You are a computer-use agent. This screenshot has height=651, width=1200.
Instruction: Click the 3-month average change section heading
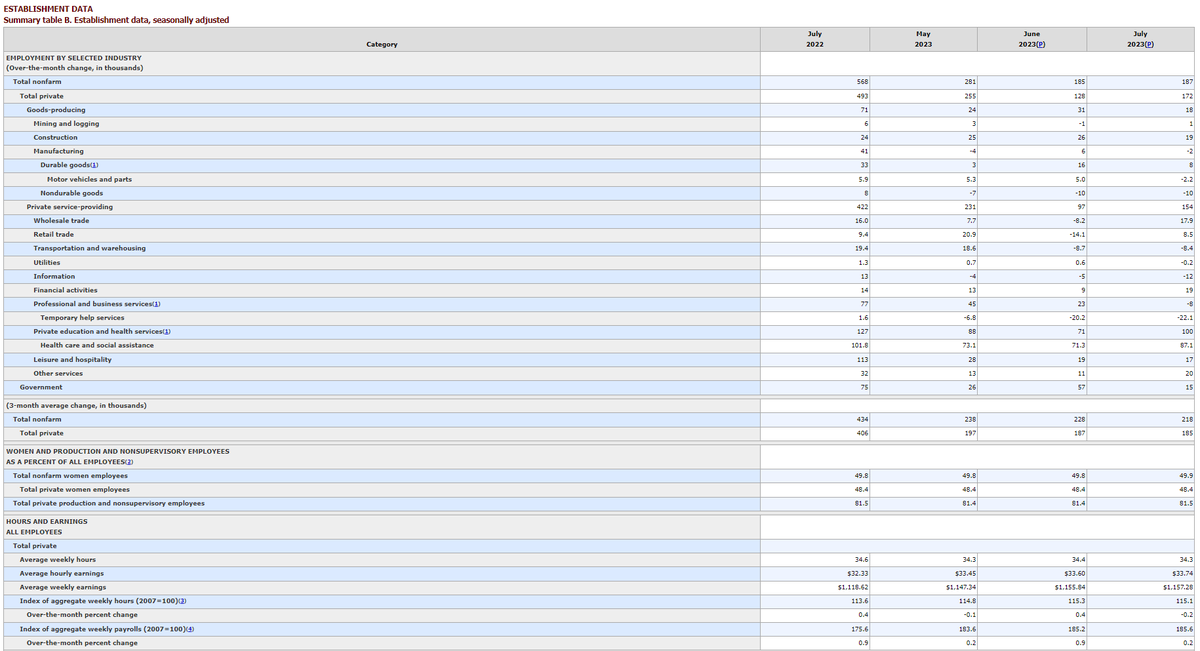coord(76,406)
